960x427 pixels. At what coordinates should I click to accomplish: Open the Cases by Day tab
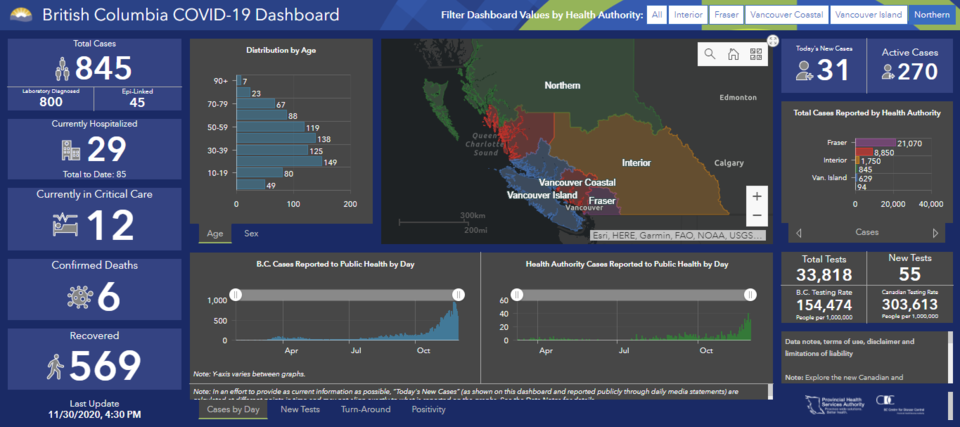click(x=233, y=409)
